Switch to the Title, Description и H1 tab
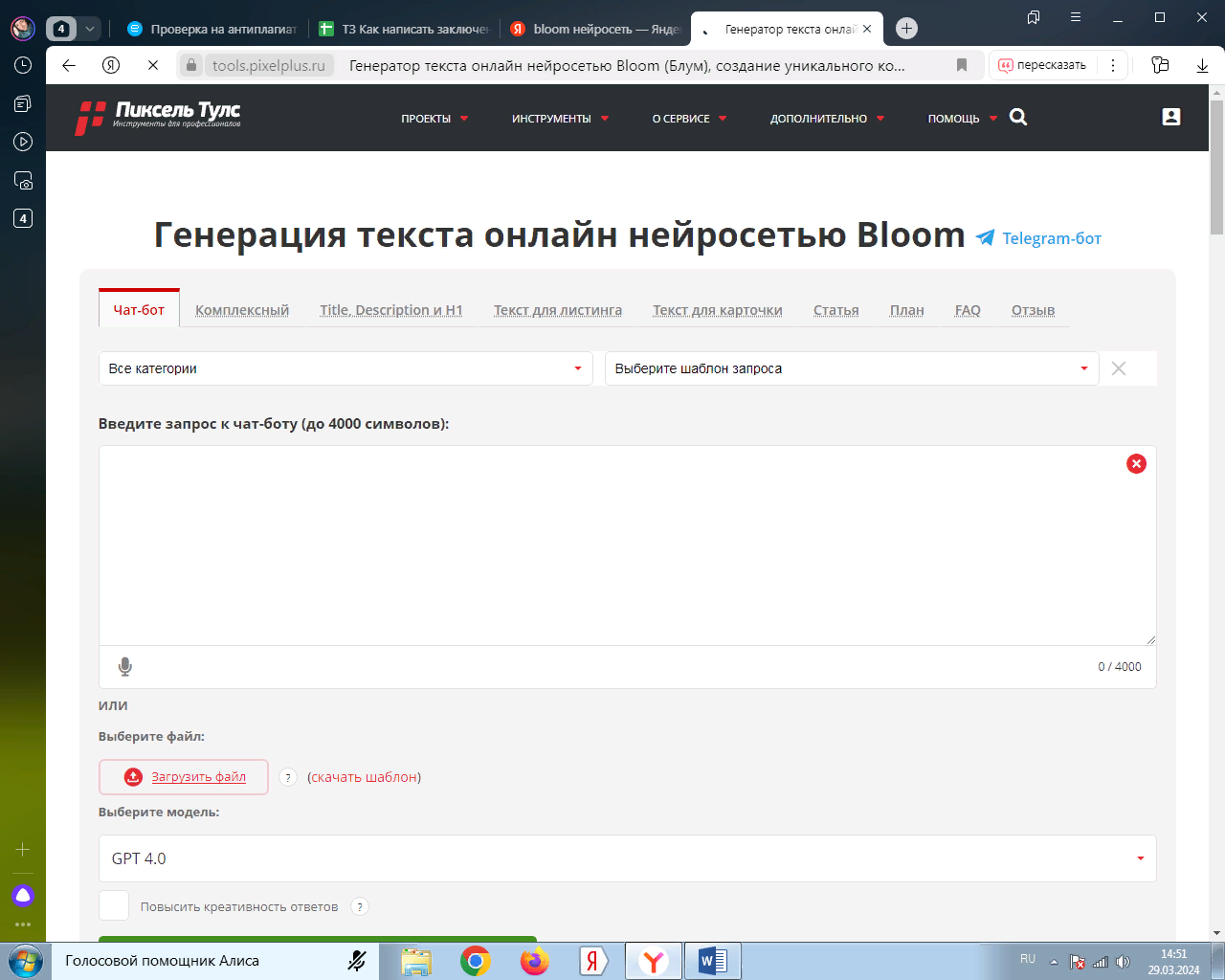The image size is (1225, 980). click(x=391, y=310)
